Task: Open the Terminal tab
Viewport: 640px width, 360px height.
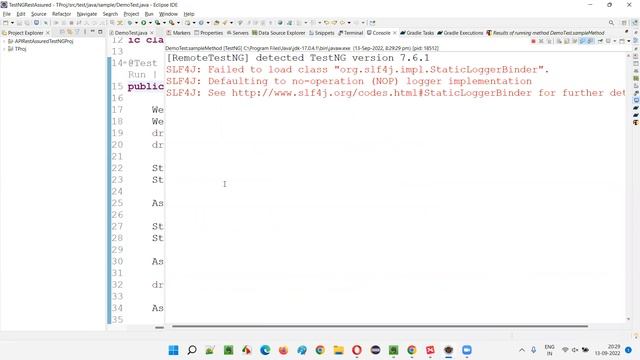Action: pos(351,33)
